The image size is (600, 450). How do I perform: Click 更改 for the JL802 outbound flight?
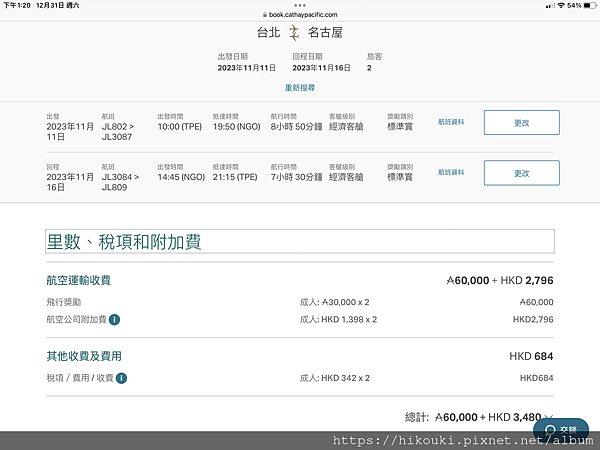point(522,122)
